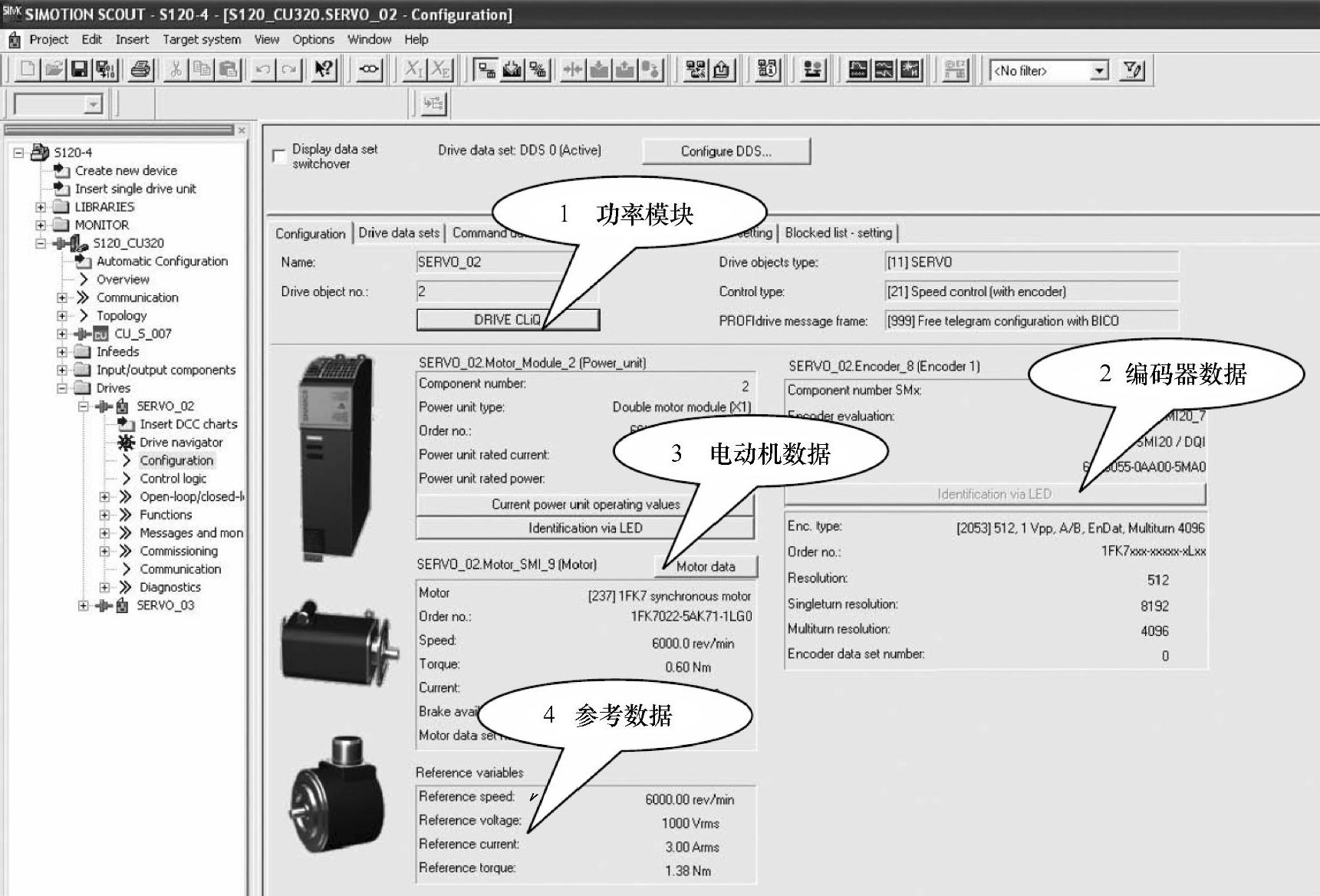Click Current power unit operating values button
The height and width of the screenshot is (896, 1320).
pos(585,504)
